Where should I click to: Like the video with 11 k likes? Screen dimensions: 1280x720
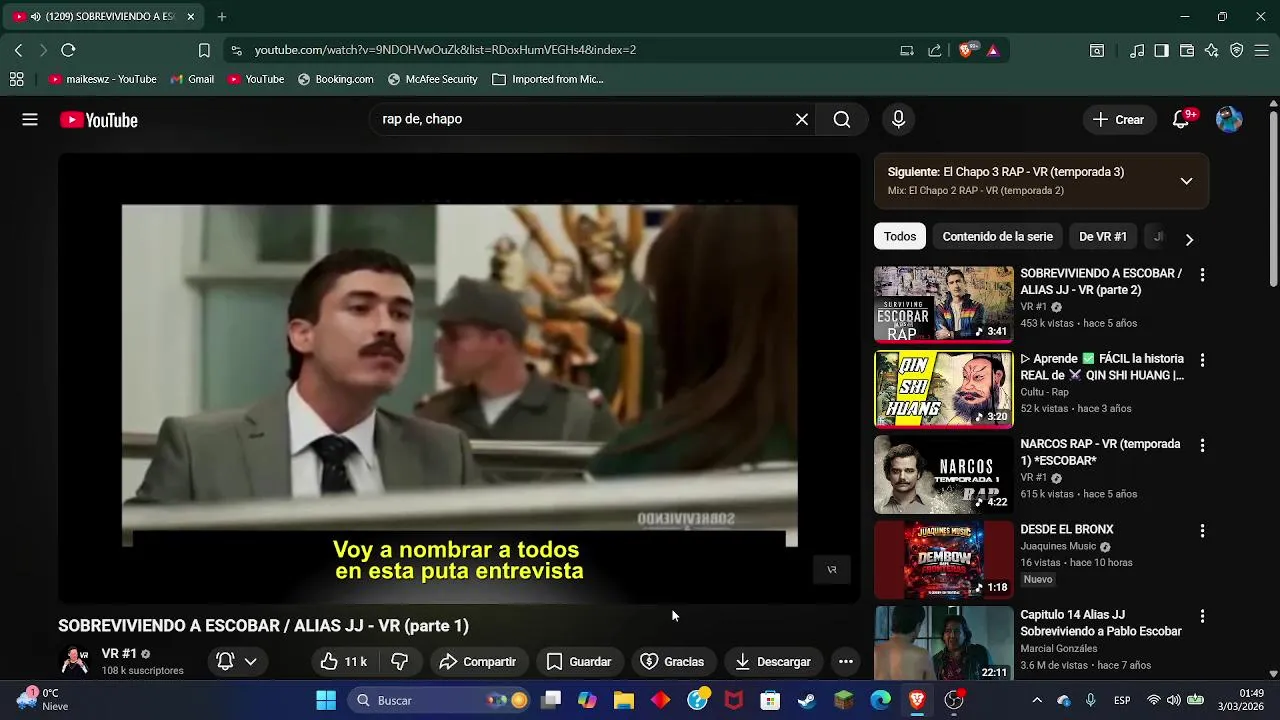click(x=343, y=662)
